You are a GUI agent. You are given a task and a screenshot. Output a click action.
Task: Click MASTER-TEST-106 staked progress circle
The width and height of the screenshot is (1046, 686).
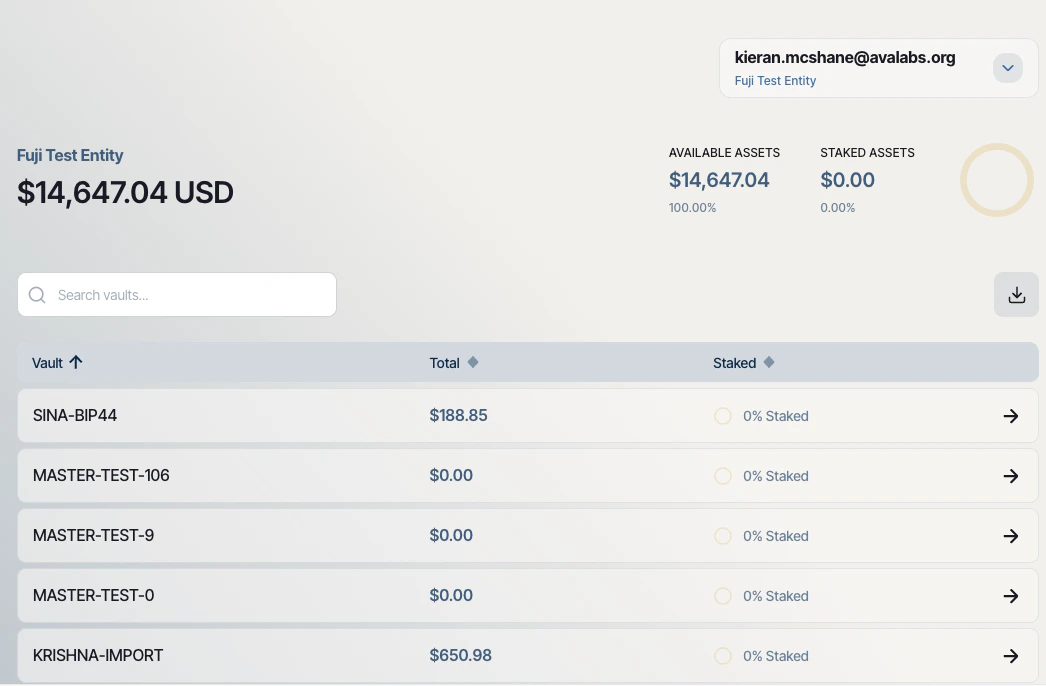[x=723, y=476]
